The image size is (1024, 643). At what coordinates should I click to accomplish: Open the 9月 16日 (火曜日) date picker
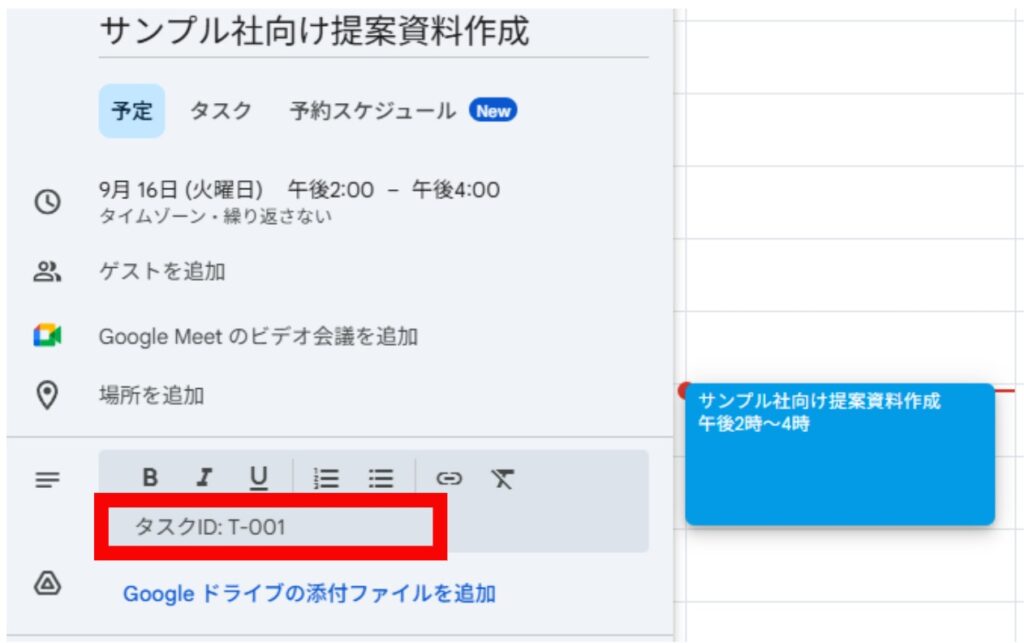[x=180, y=190]
